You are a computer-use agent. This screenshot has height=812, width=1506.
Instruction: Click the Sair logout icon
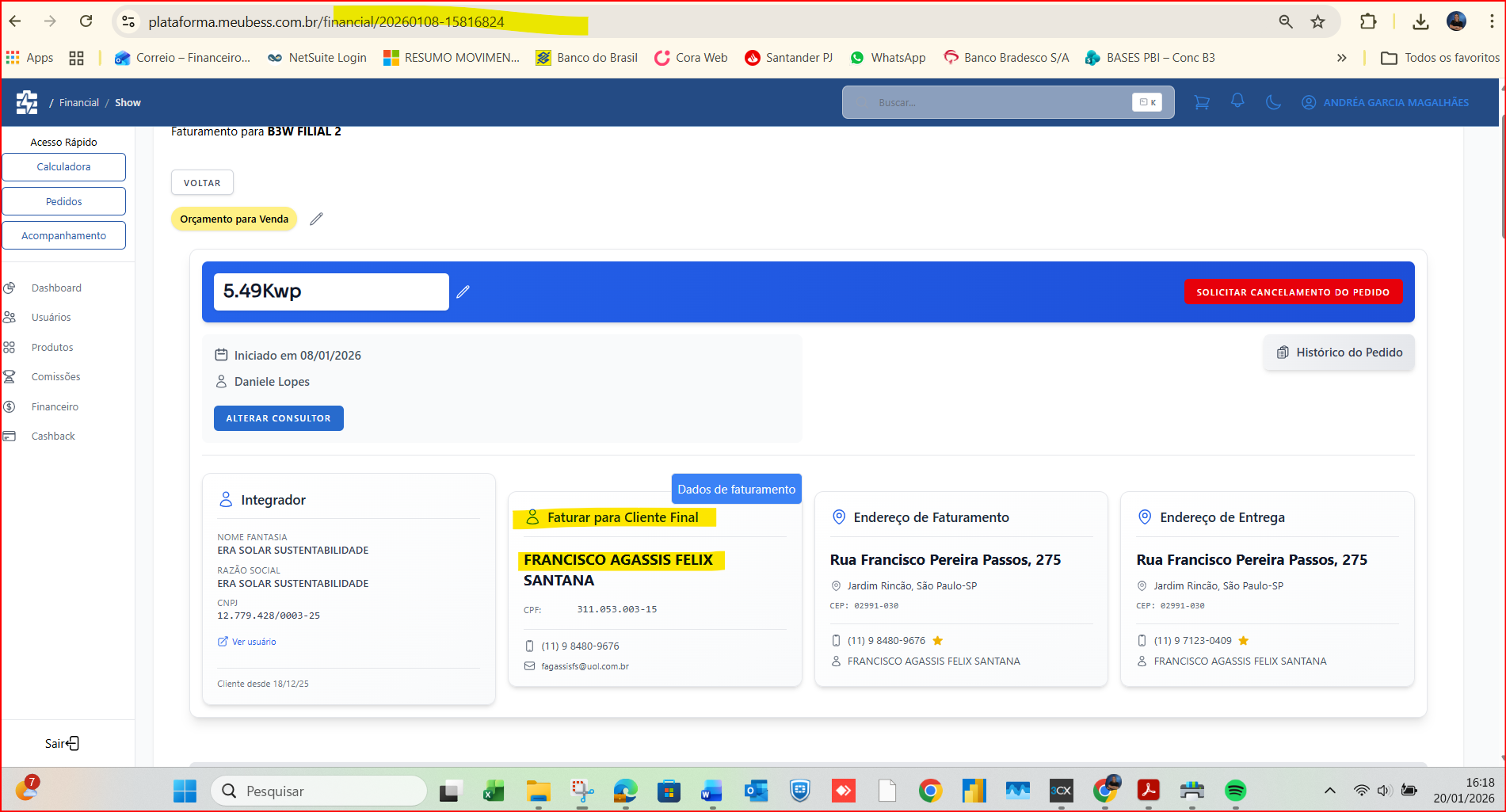[x=72, y=743]
